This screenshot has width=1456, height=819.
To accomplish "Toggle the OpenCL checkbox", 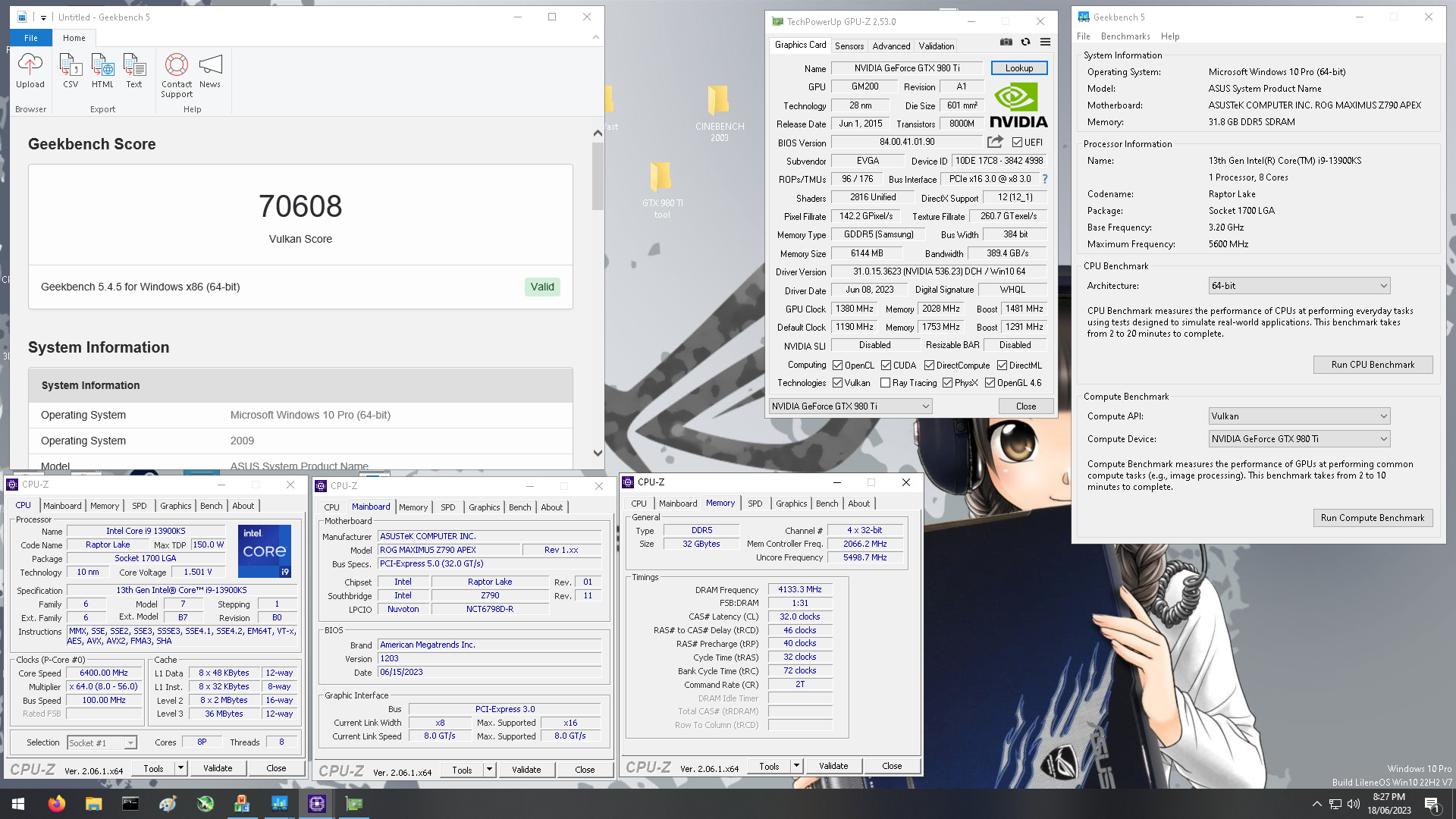I will (837, 366).
